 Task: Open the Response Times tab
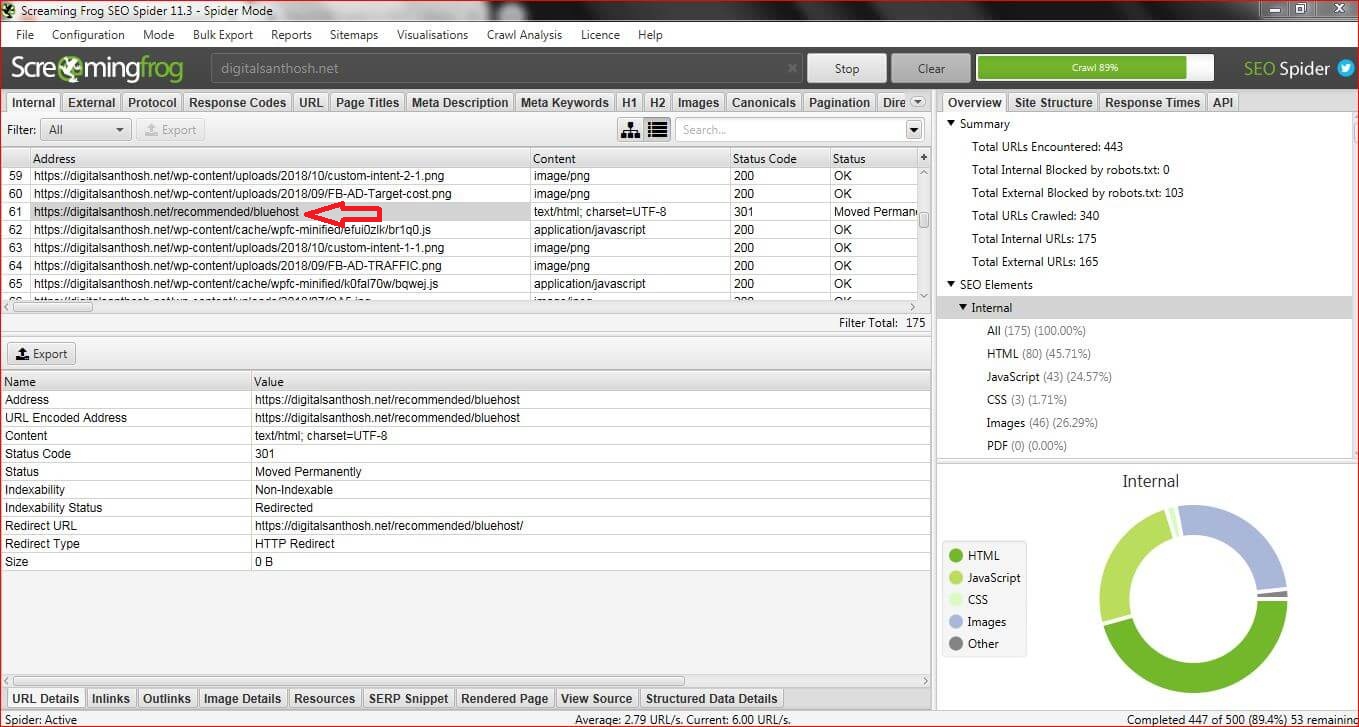tap(1152, 102)
